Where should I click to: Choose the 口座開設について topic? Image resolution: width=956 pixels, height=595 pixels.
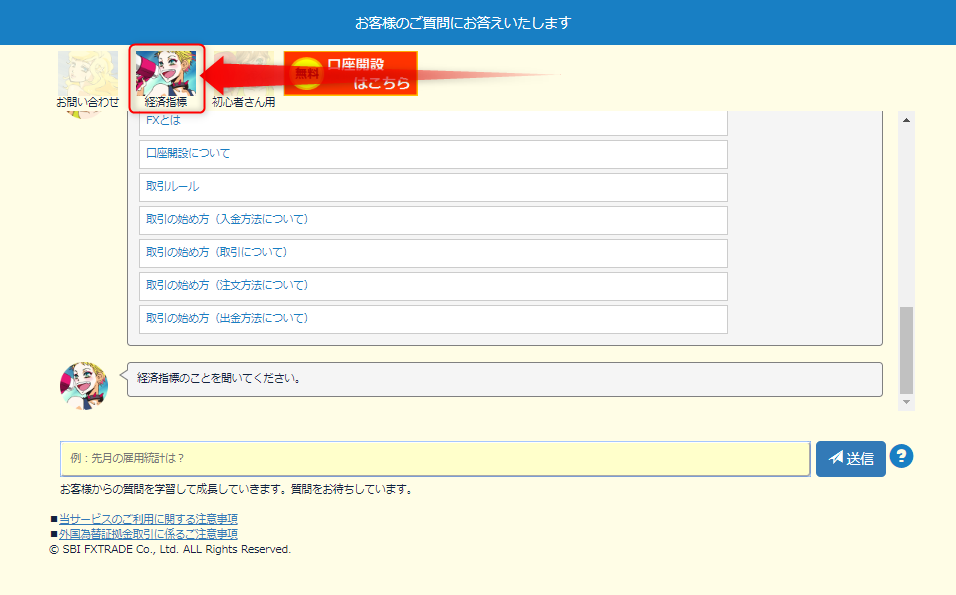(x=433, y=154)
